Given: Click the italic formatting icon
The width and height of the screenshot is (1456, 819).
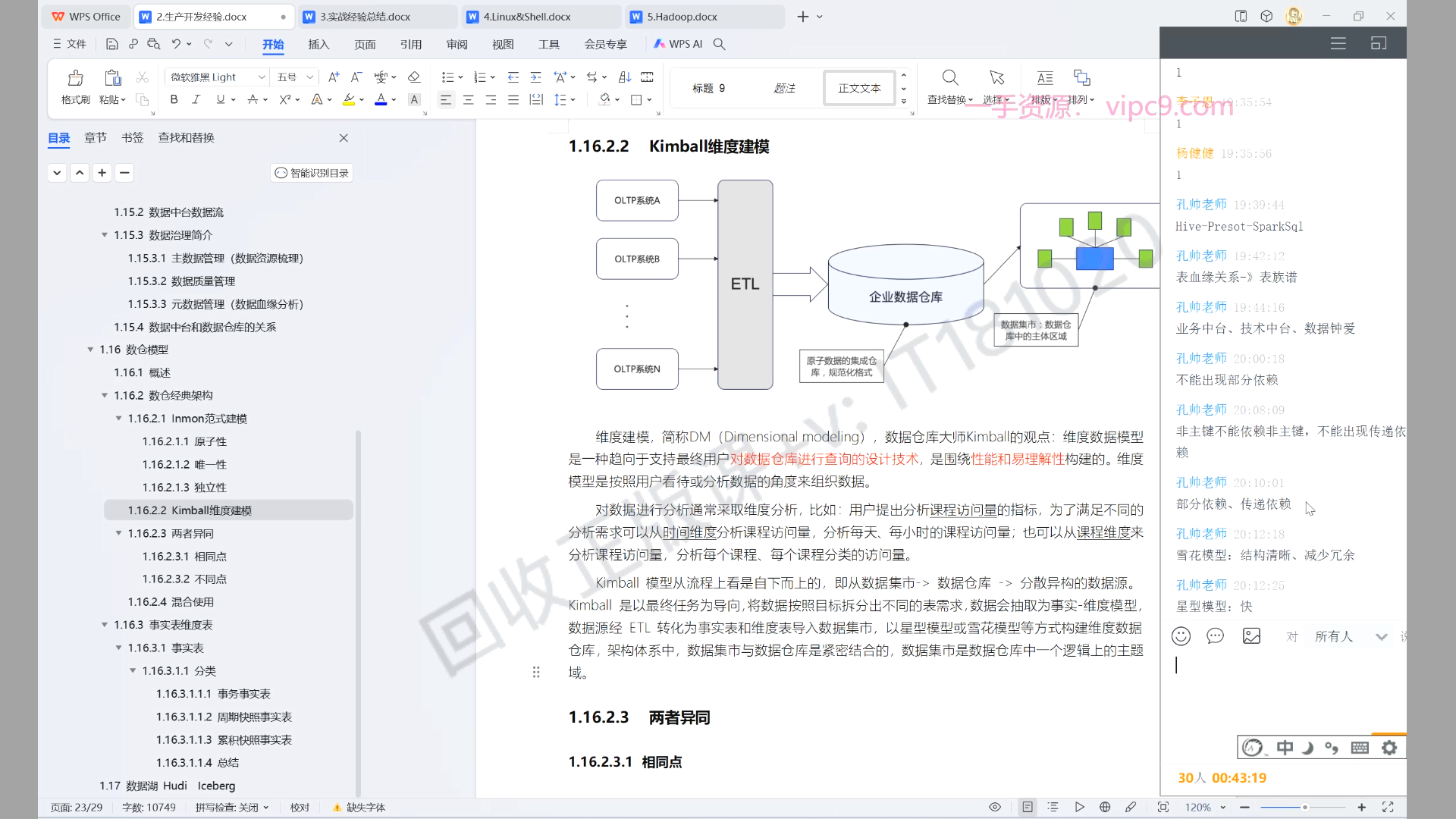Looking at the screenshot, I should (x=196, y=99).
